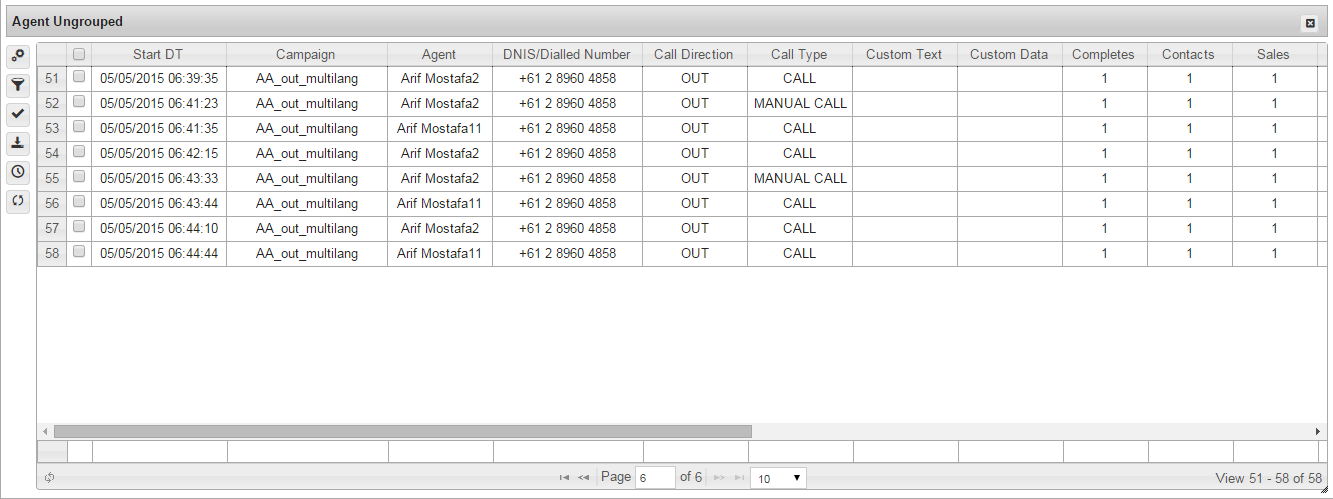Click the checkmark icon in left toolbar

(x=17, y=114)
